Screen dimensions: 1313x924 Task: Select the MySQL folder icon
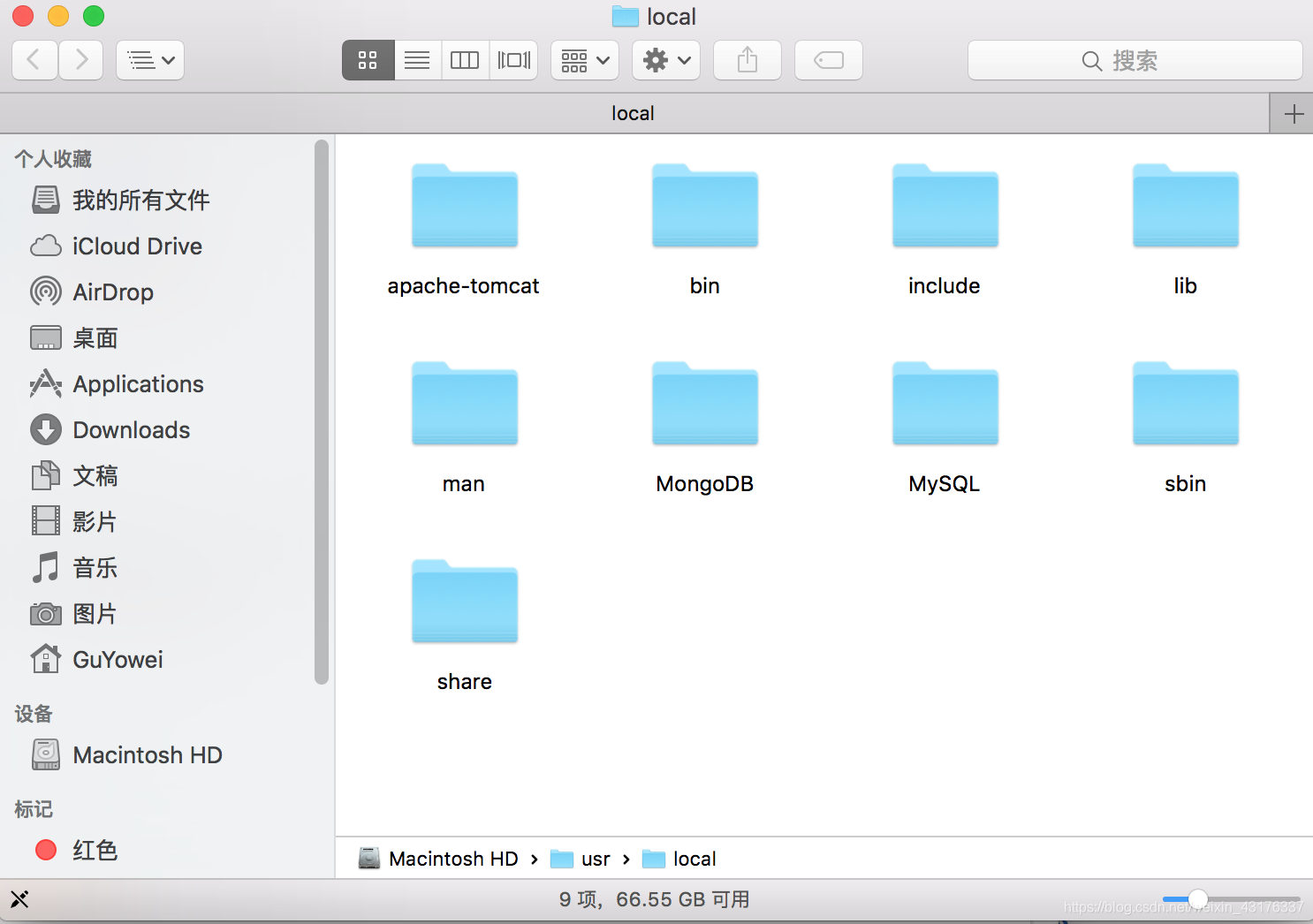point(945,404)
